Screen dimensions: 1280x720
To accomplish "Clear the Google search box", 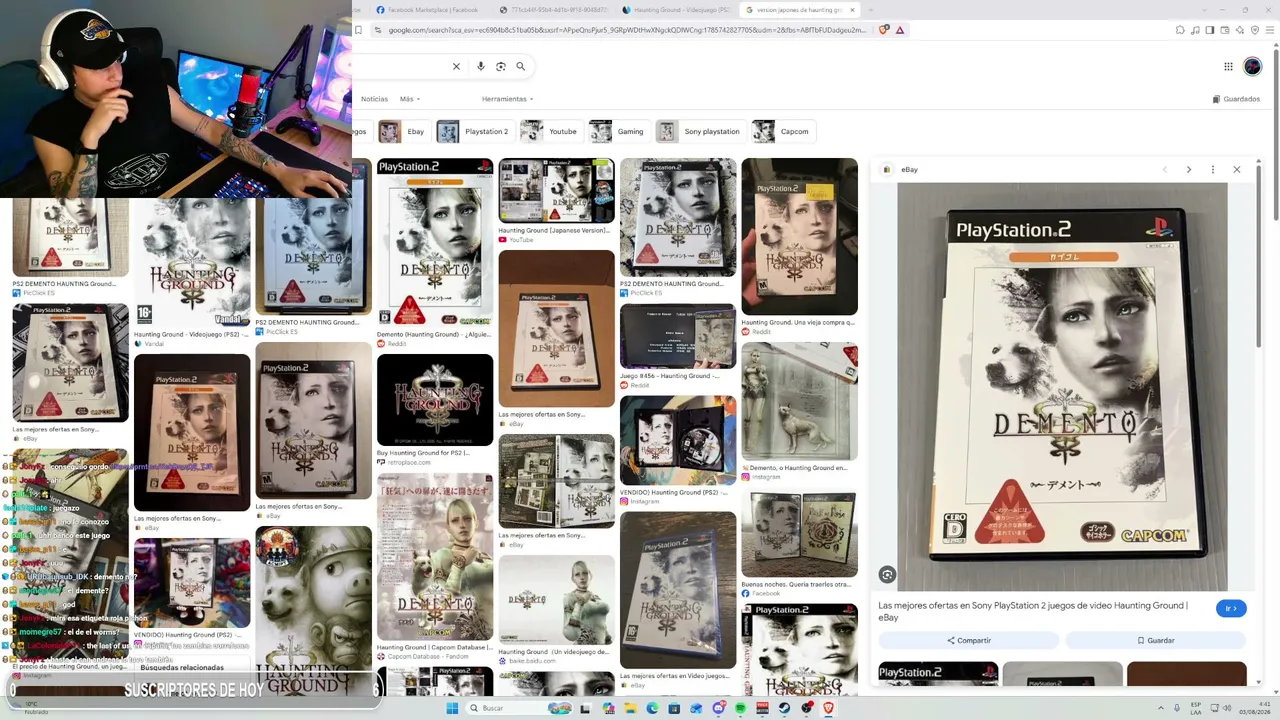I will click(x=456, y=66).
